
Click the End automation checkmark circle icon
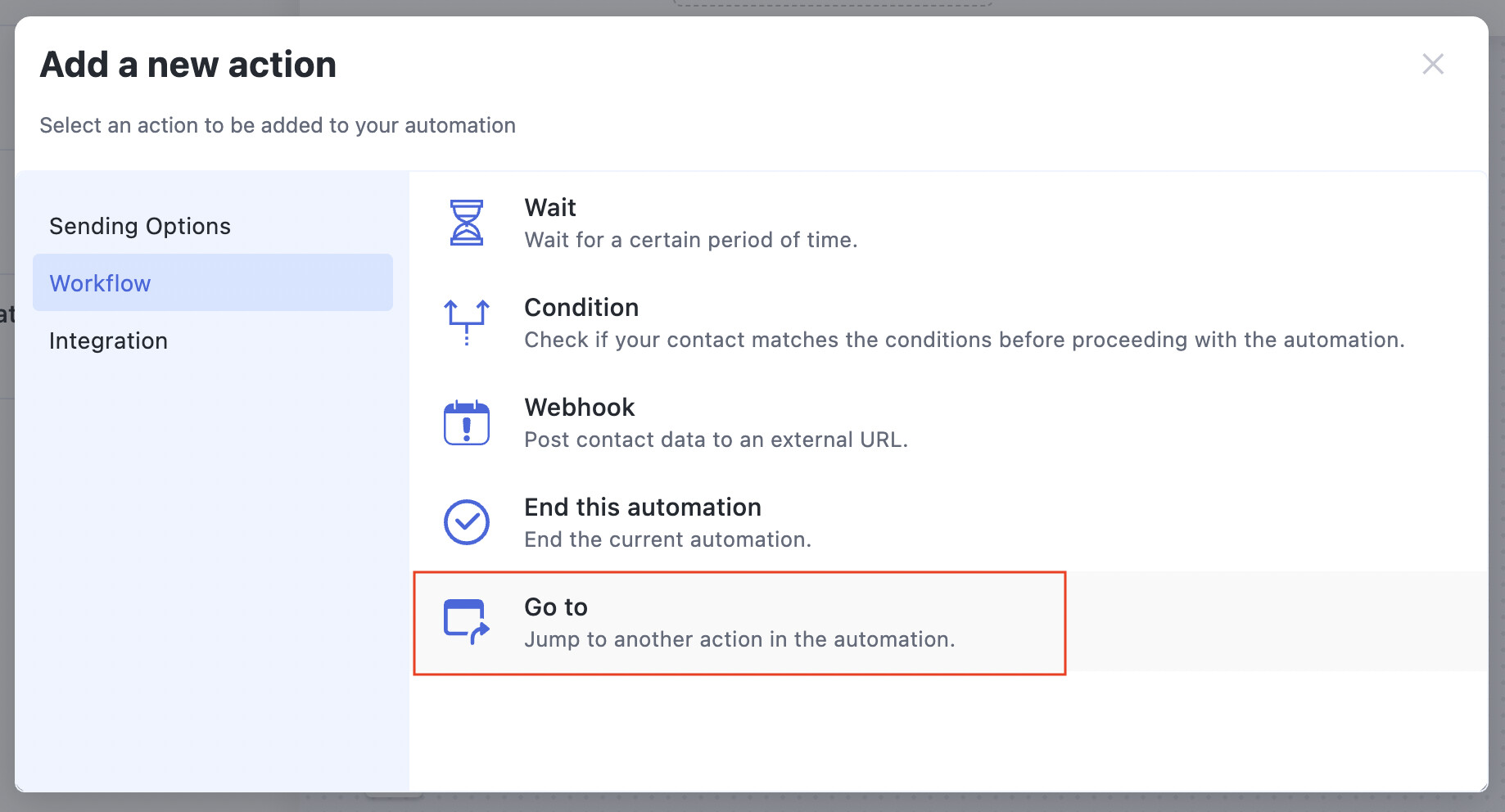click(x=467, y=522)
